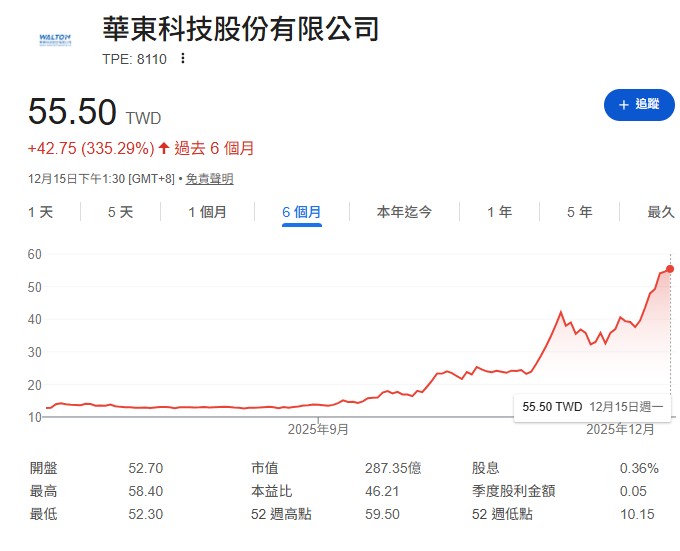Click the 追蹤 follow button

coord(639,104)
